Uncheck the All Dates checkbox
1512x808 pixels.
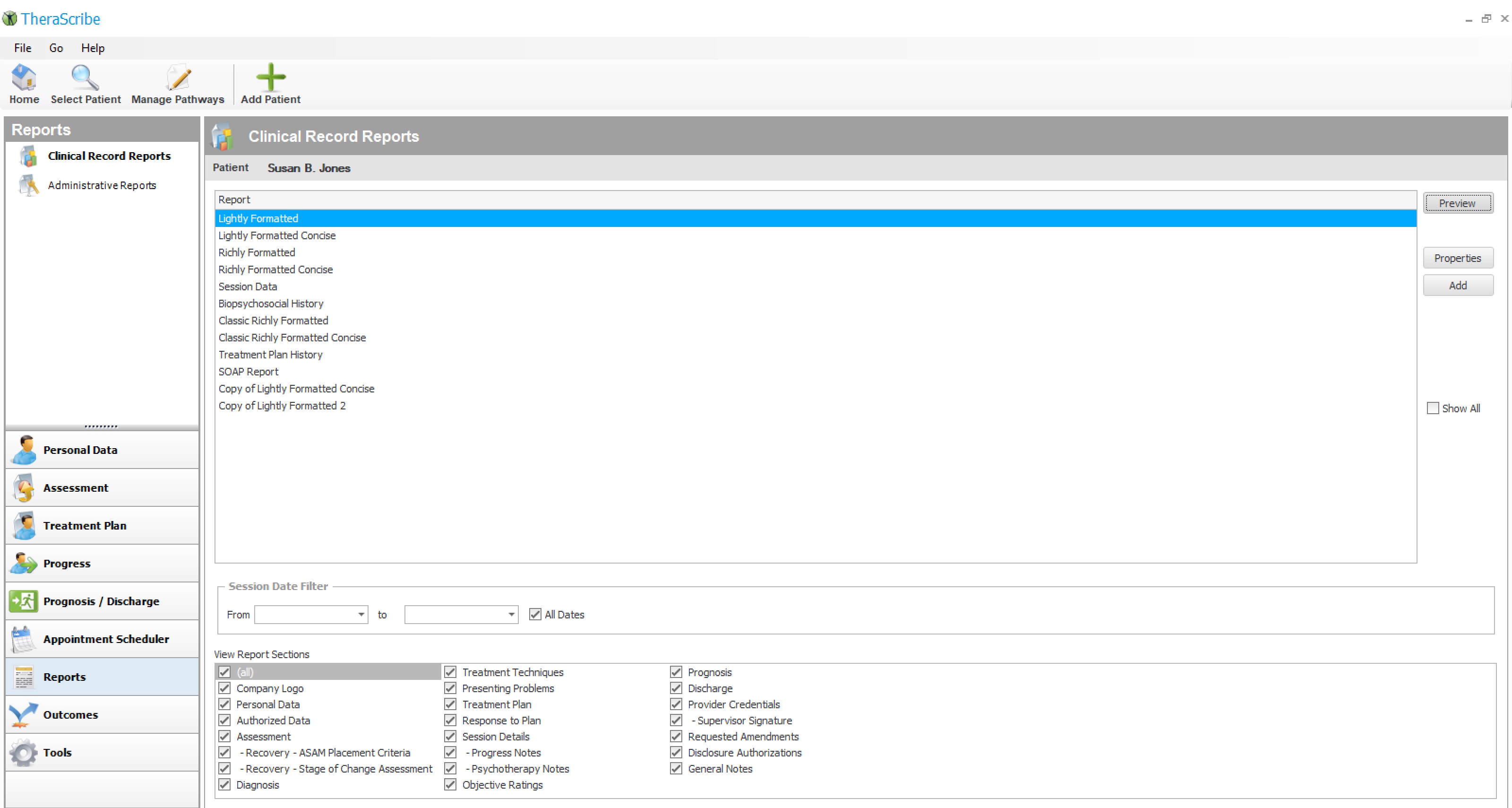click(x=535, y=614)
